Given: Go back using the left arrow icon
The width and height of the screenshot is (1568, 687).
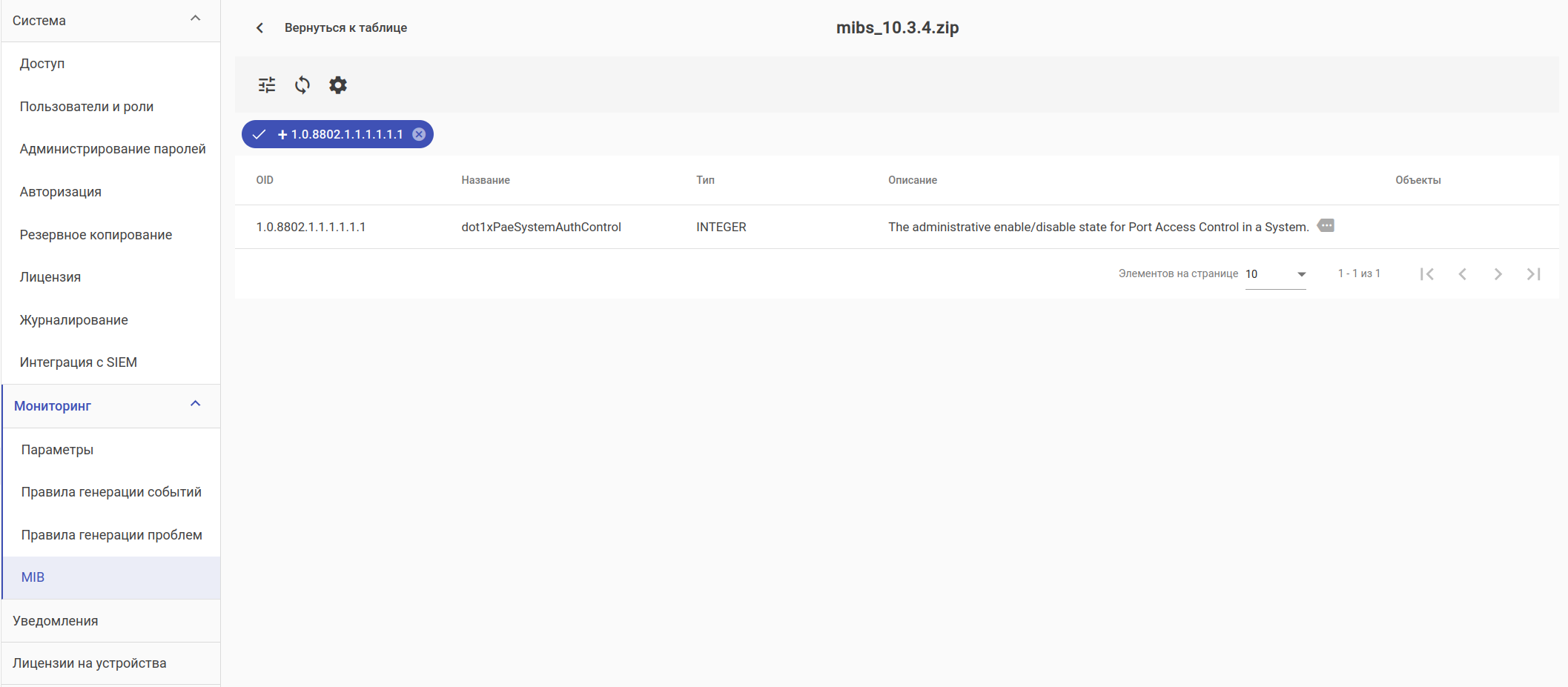Looking at the screenshot, I should click(x=259, y=27).
